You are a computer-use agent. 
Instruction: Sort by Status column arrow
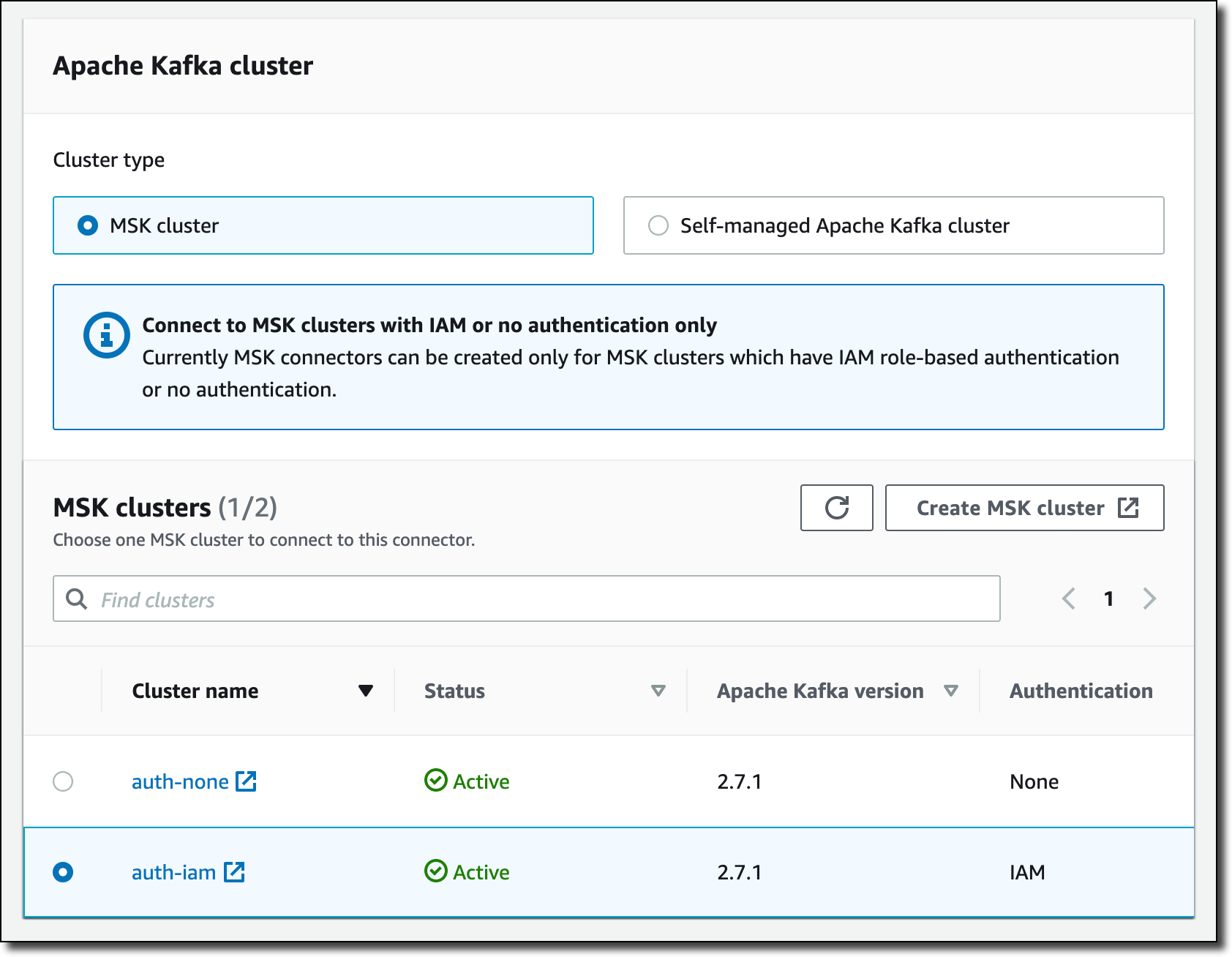(x=658, y=691)
